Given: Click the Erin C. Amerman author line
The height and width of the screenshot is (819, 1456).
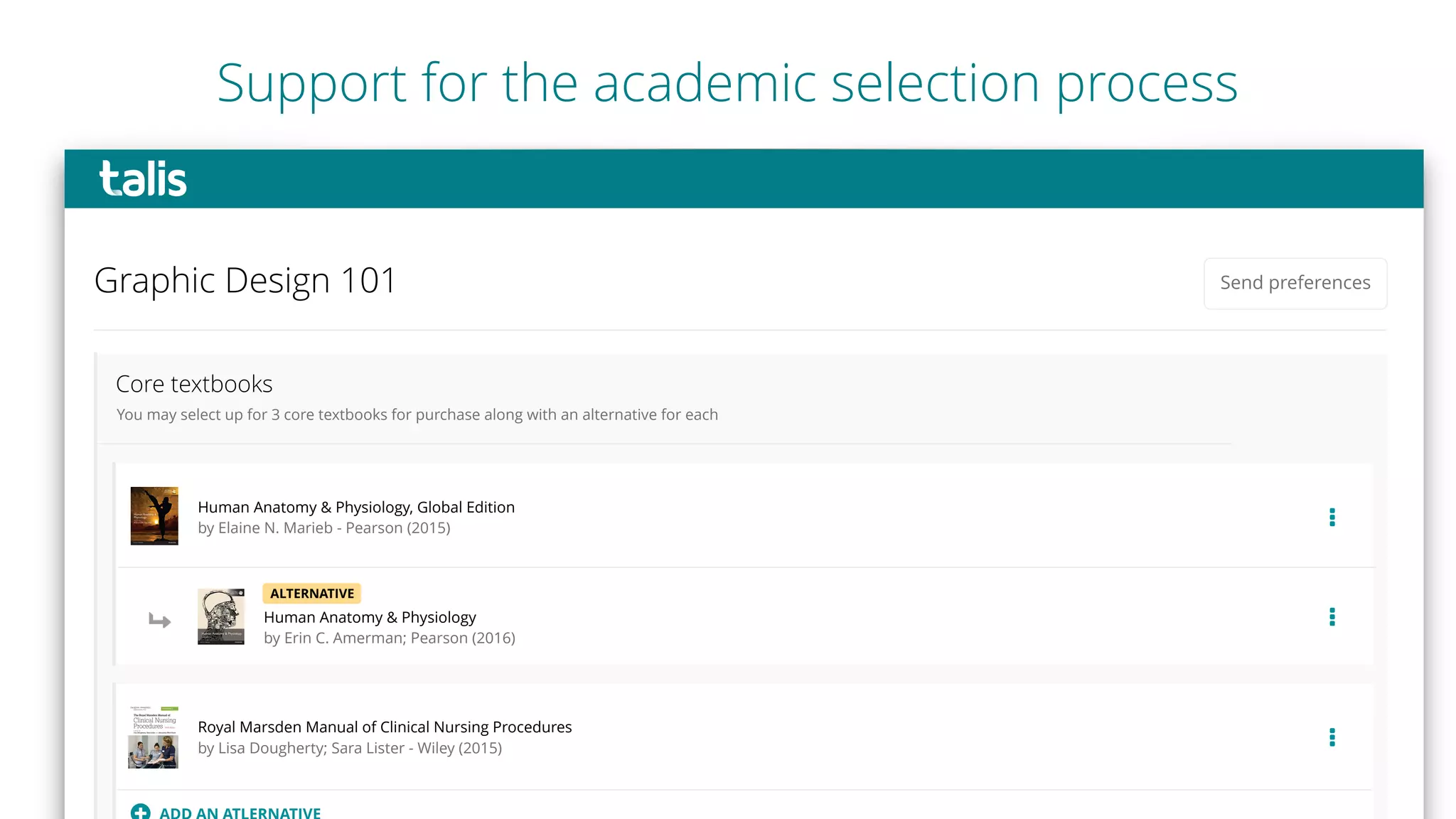Looking at the screenshot, I should tap(389, 638).
